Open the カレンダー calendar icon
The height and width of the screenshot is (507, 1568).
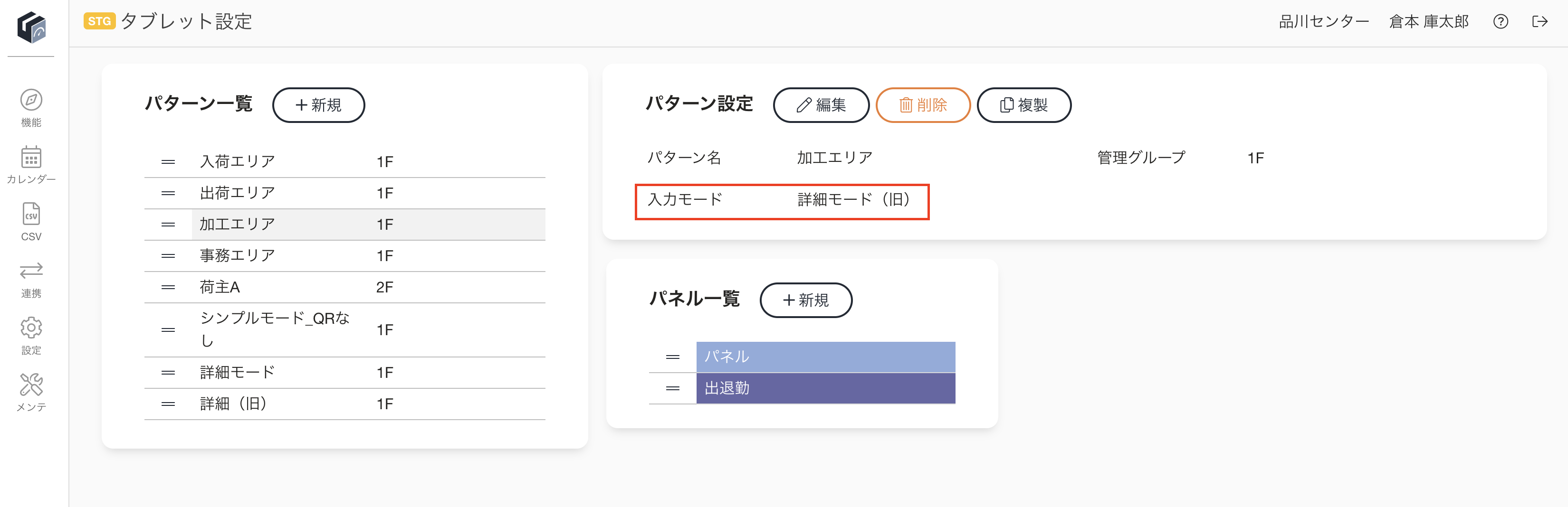pyautogui.click(x=31, y=157)
